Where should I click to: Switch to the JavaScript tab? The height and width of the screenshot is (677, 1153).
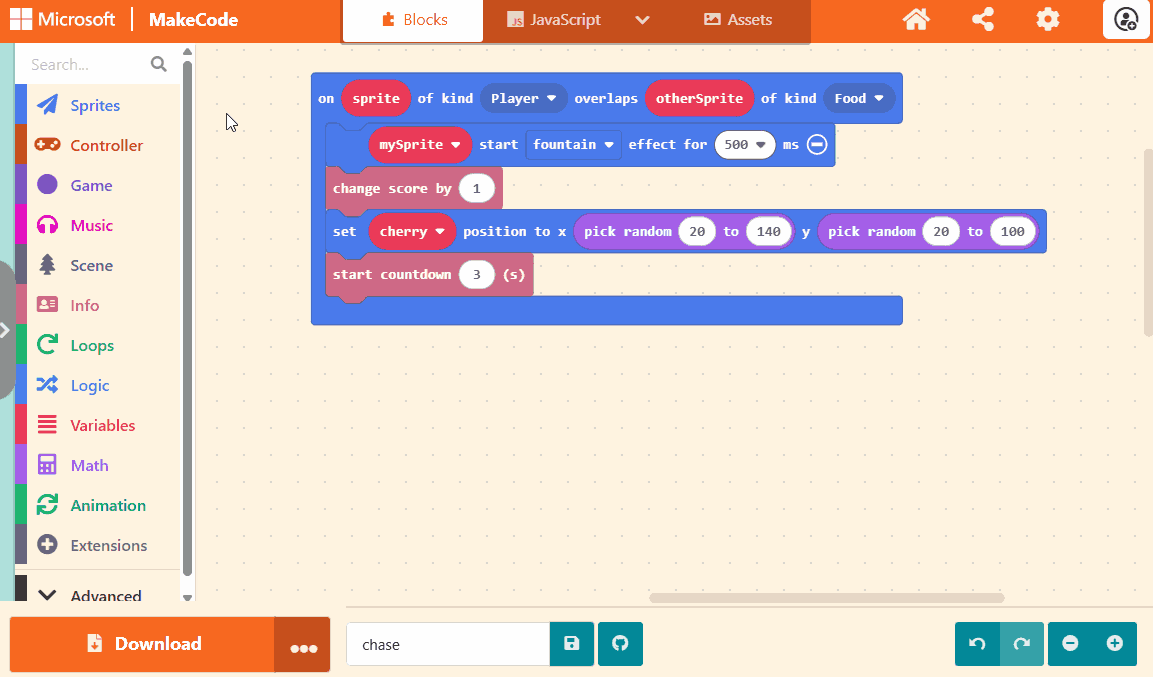point(554,20)
